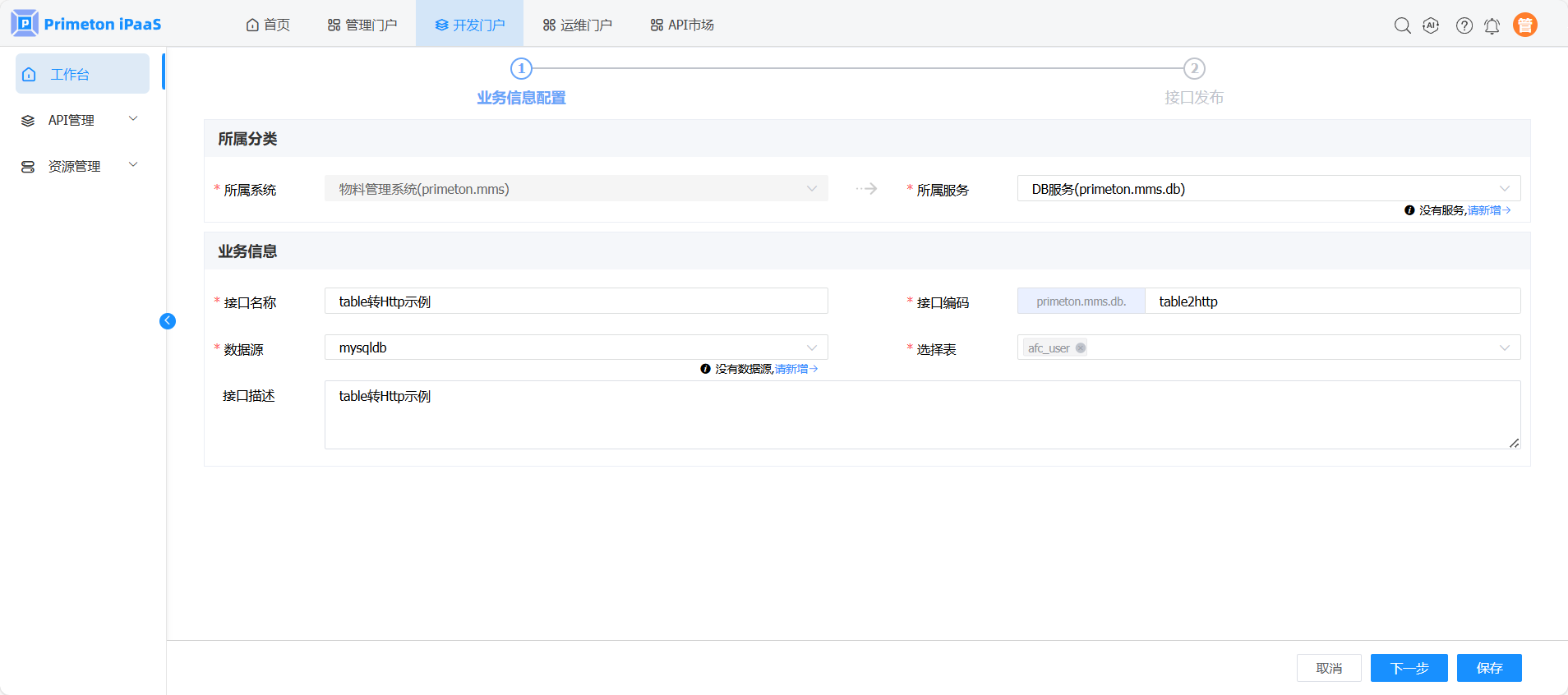The height and width of the screenshot is (695, 1568).
Task: Open the notifications bell
Action: pos(1492,25)
